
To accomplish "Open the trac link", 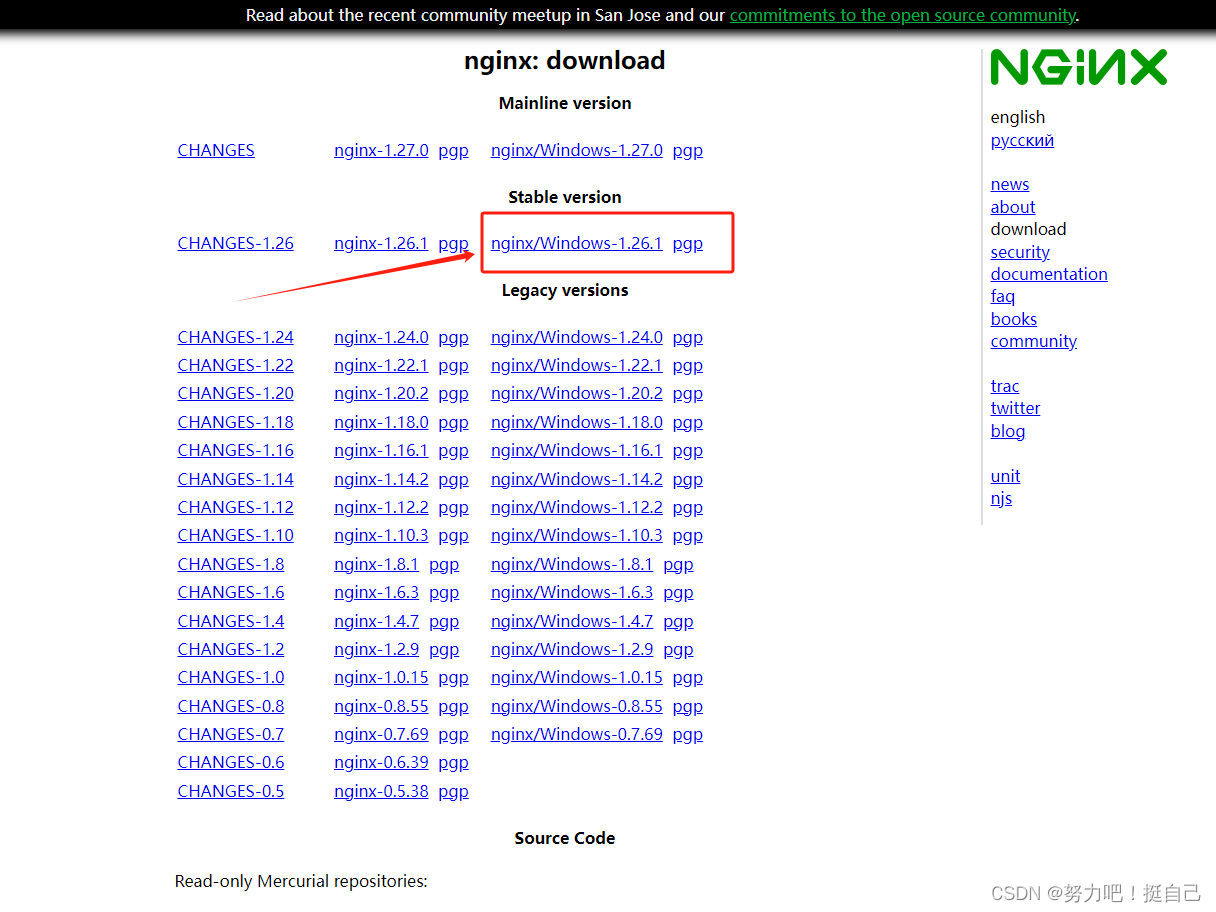I will click(x=1005, y=386).
